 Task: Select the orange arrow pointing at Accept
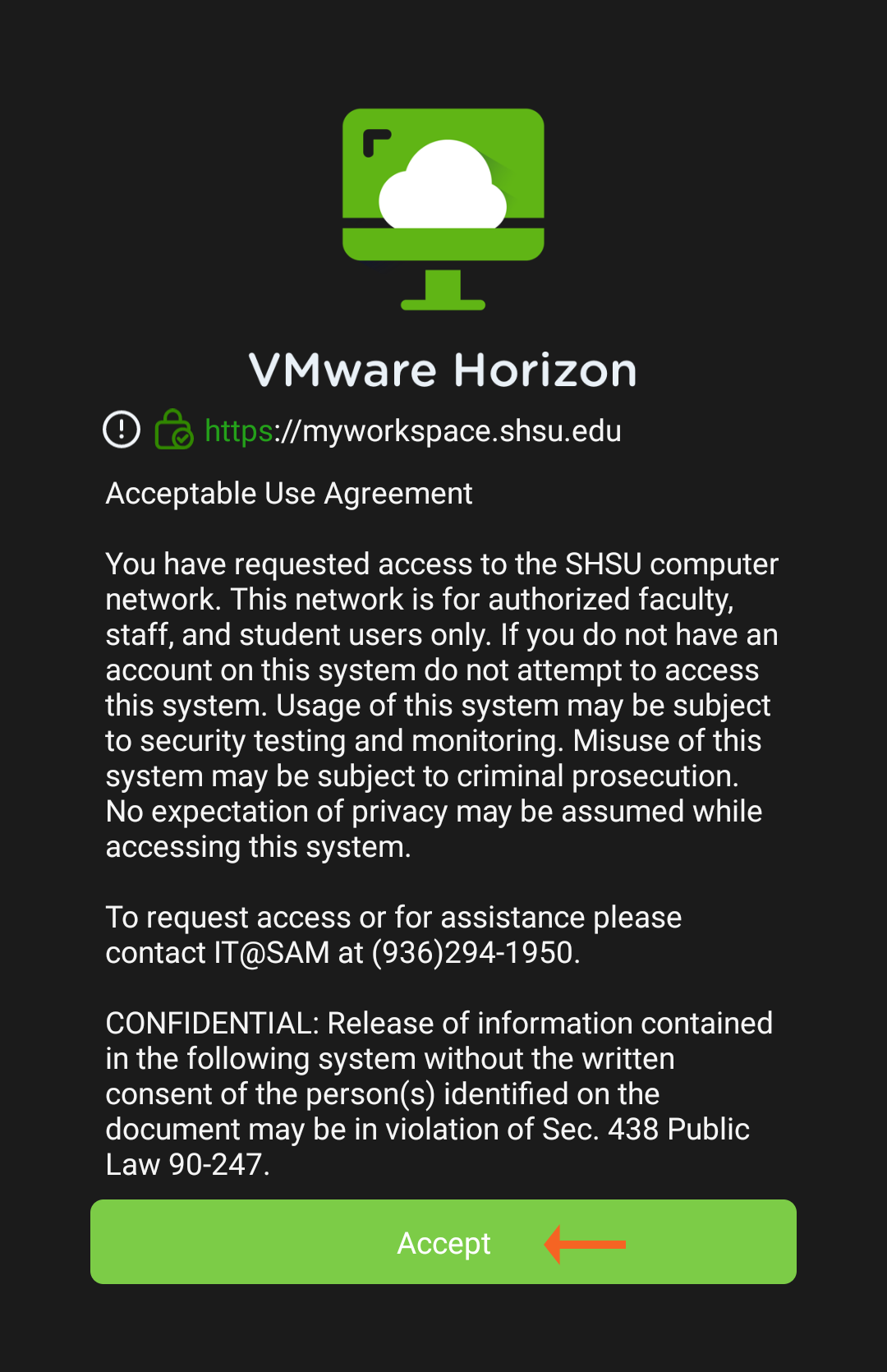point(583,1243)
